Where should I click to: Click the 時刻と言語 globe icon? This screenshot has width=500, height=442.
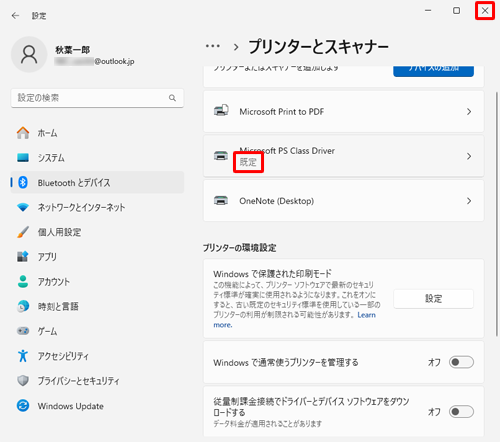tap(23, 306)
